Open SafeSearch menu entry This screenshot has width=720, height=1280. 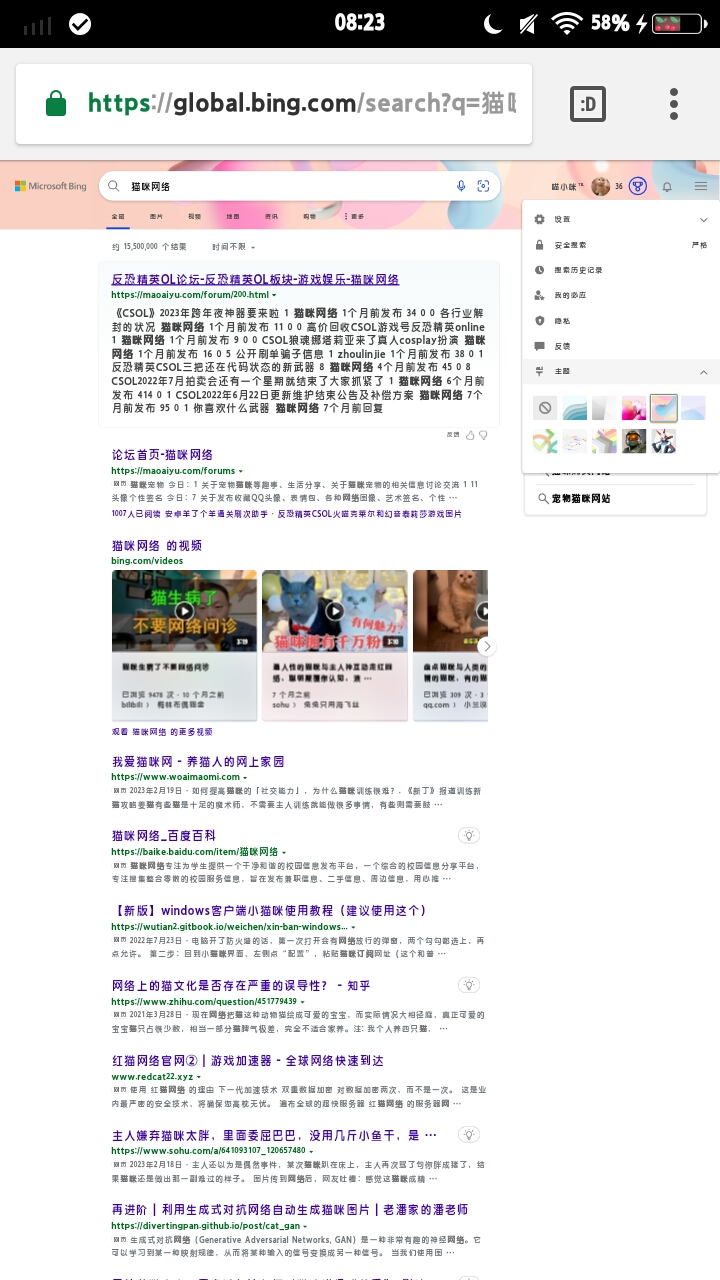621,245
